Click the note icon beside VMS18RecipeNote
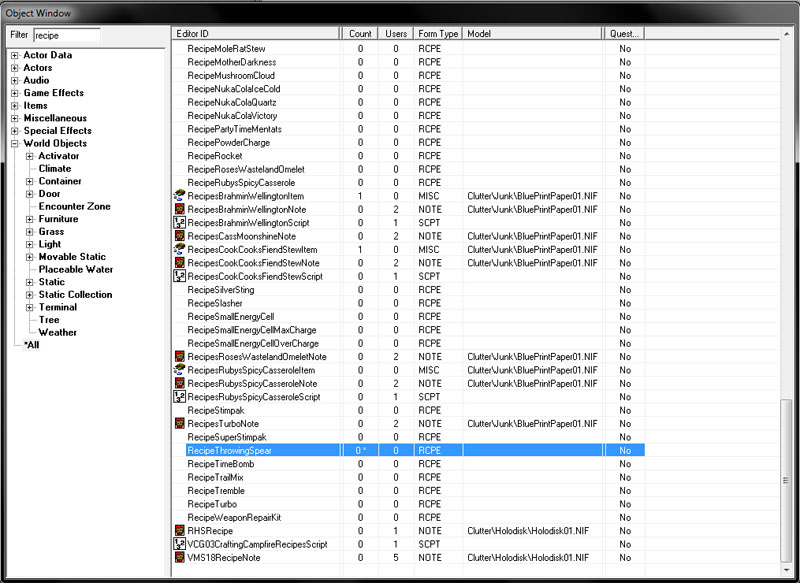The image size is (800, 583). click(179, 557)
